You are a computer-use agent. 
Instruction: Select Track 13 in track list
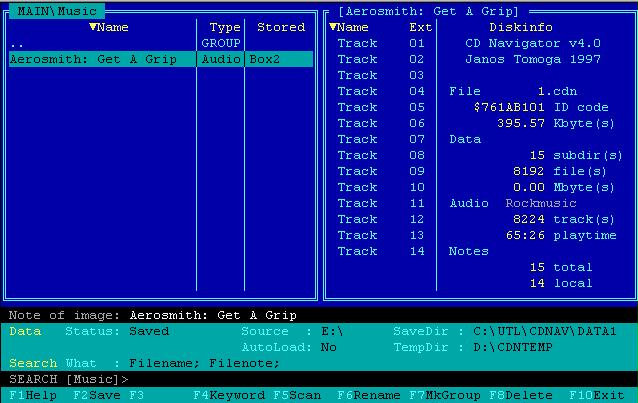click(381, 235)
